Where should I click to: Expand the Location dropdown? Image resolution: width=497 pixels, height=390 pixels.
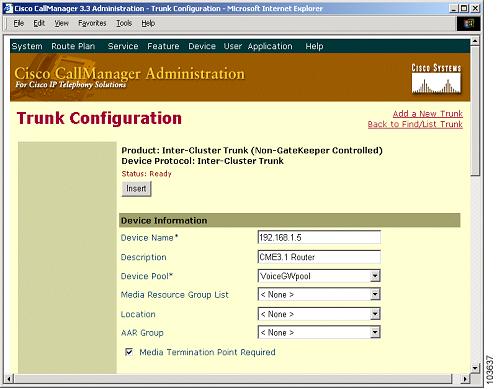pos(375,314)
